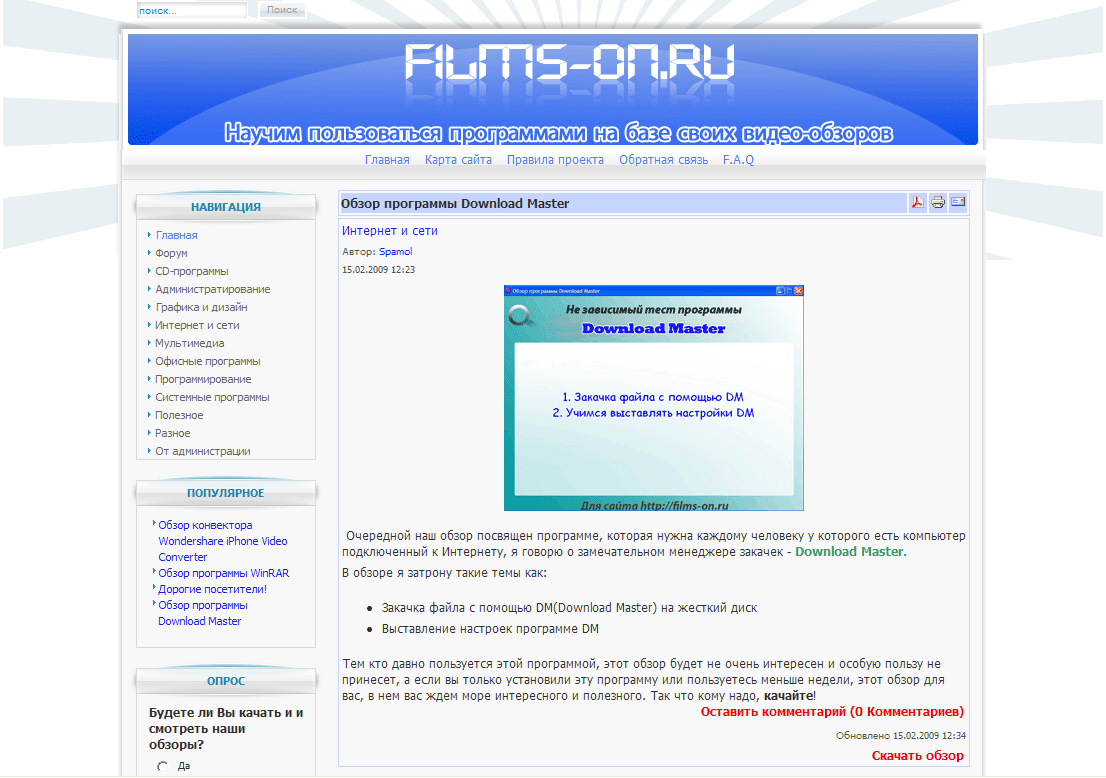Screen dimensions: 1106x778
Task: Open Обзор программы WinRAR popular link
Action: [x=224, y=573]
